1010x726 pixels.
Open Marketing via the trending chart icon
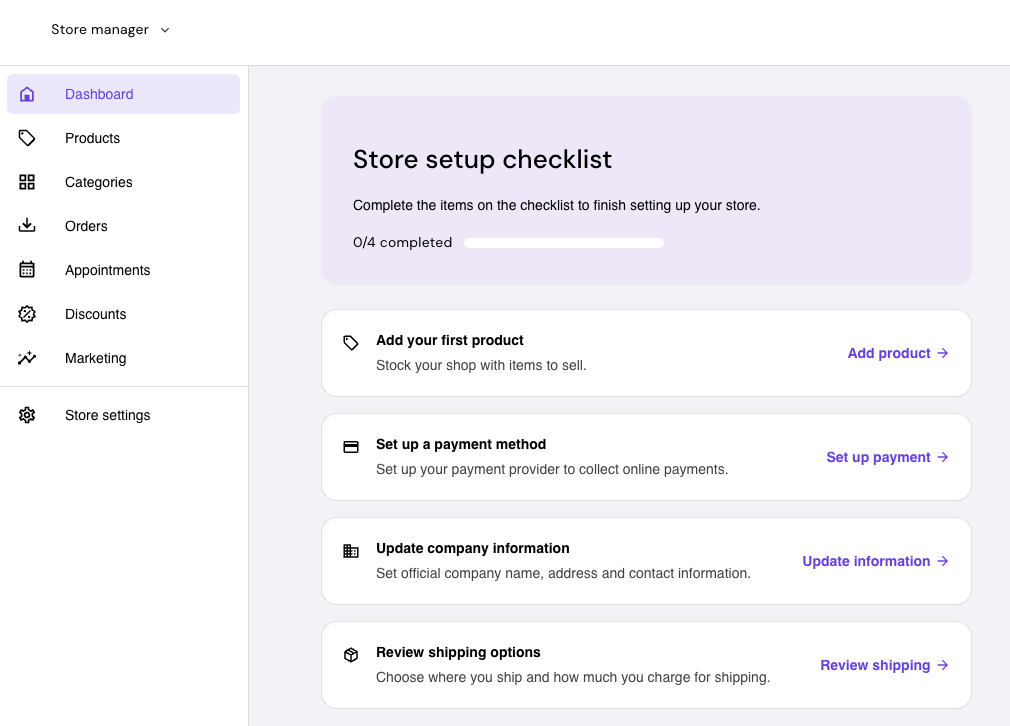(26, 357)
